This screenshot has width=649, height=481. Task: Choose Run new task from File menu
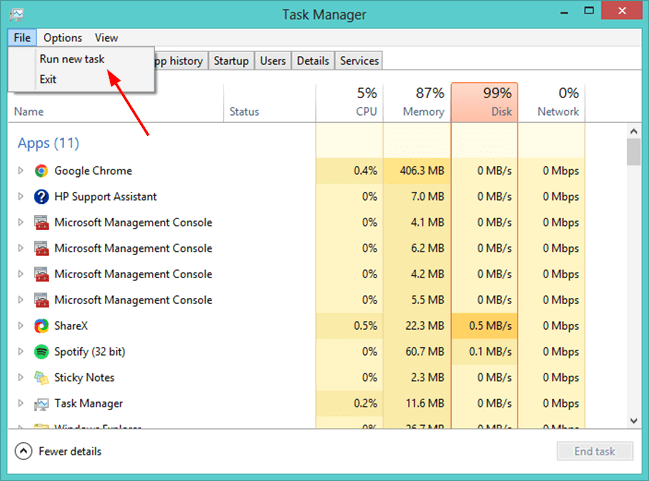click(x=72, y=59)
